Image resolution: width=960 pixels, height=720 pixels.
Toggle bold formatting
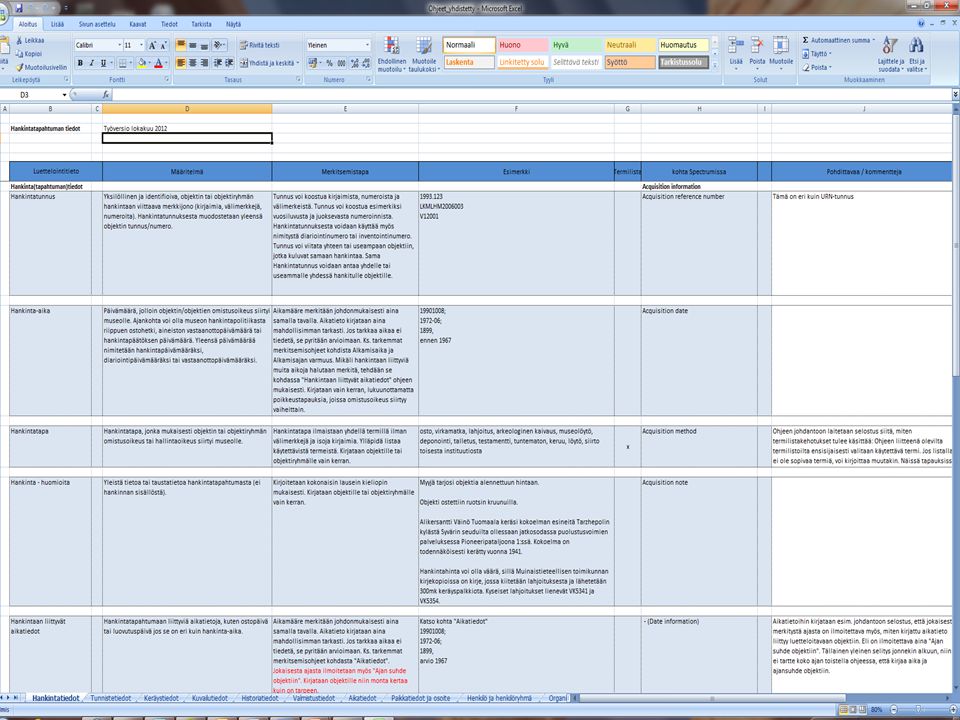coord(80,63)
